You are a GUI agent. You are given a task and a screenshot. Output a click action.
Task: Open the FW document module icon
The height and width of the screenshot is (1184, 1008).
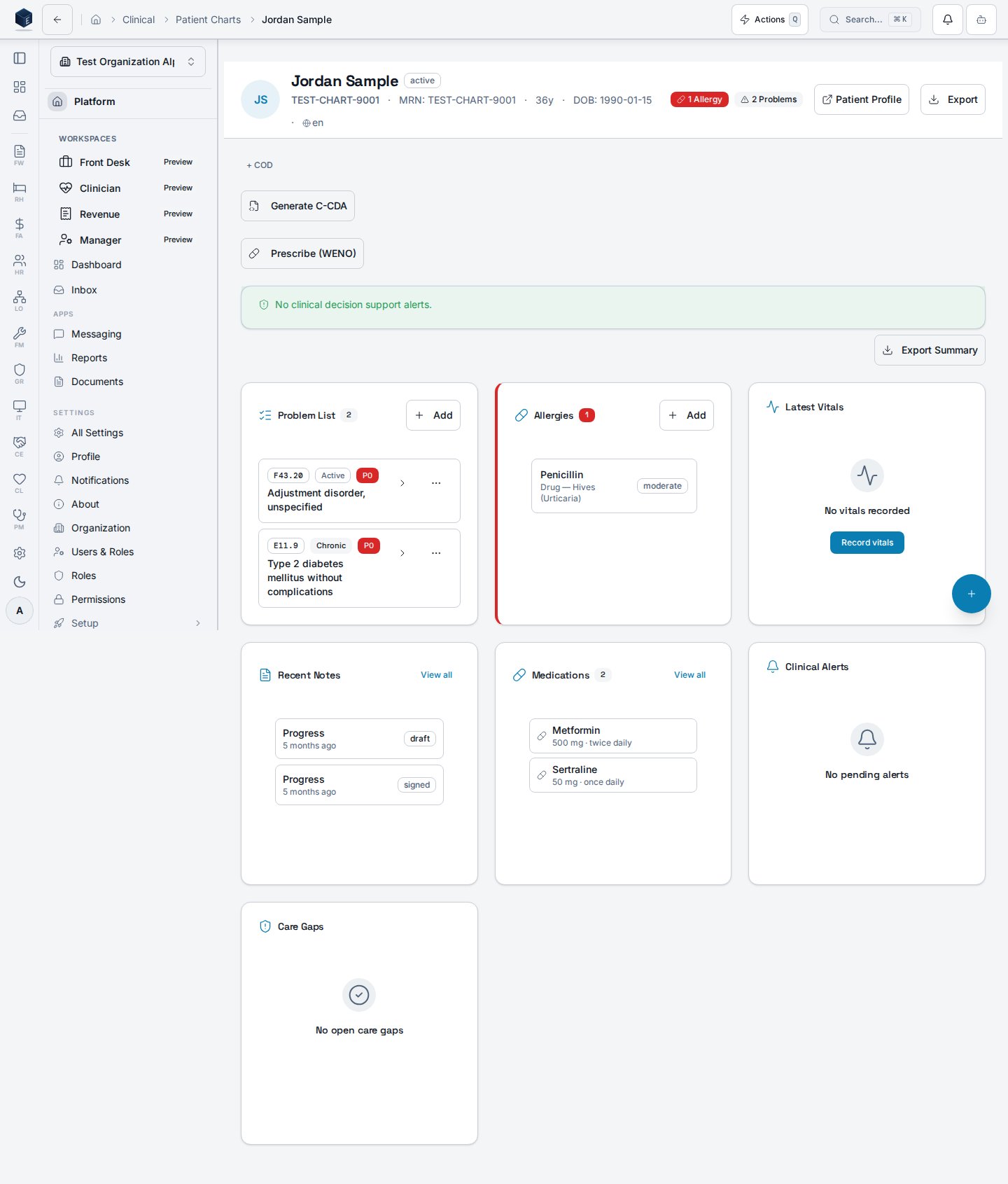(x=20, y=155)
